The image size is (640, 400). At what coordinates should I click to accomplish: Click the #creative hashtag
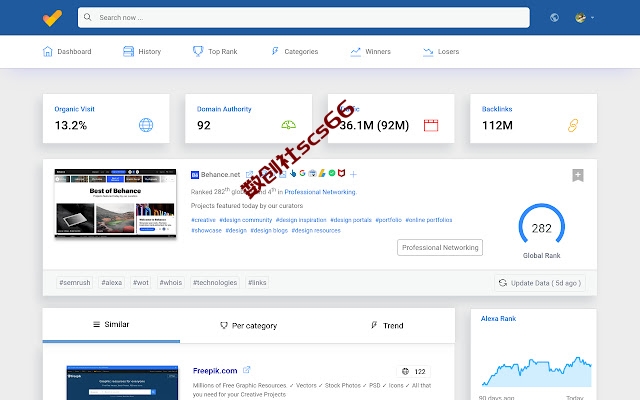(203, 220)
